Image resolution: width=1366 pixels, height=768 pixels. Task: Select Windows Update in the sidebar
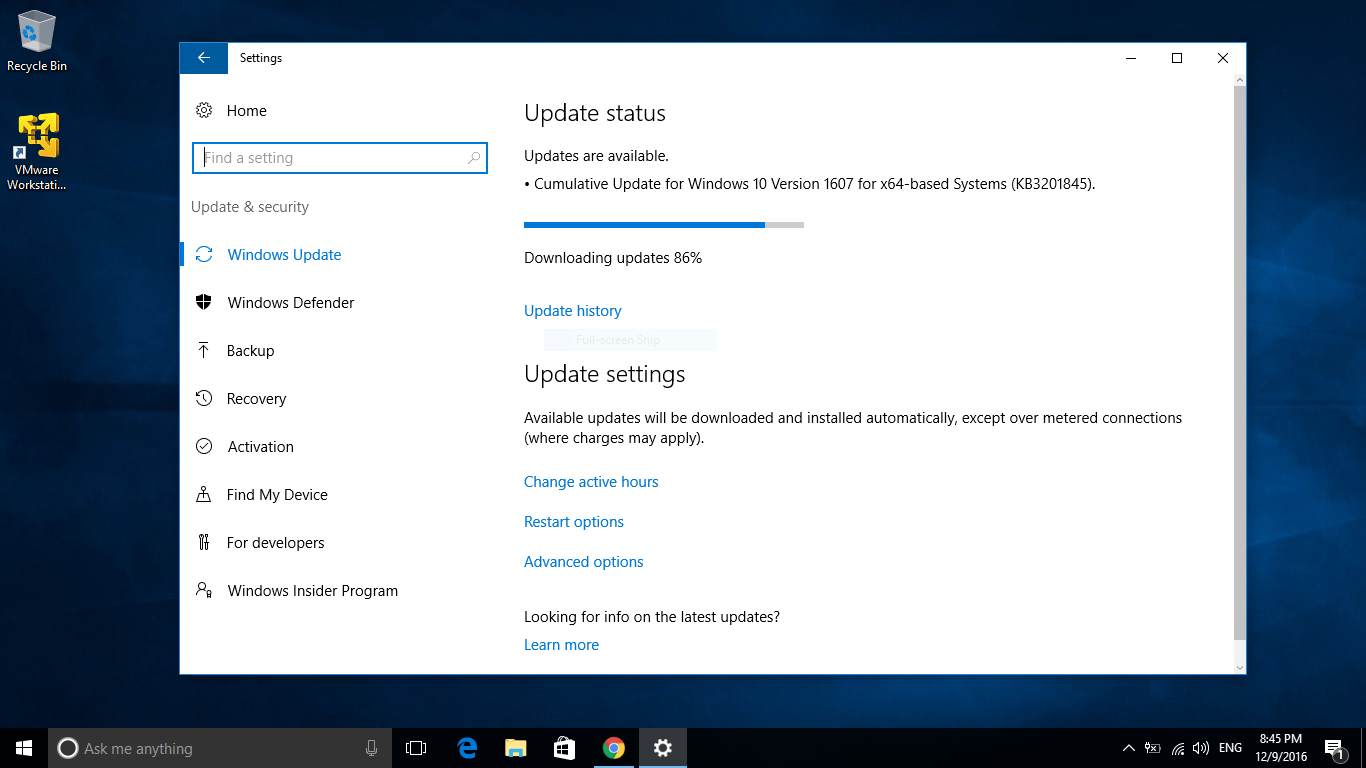coord(284,254)
